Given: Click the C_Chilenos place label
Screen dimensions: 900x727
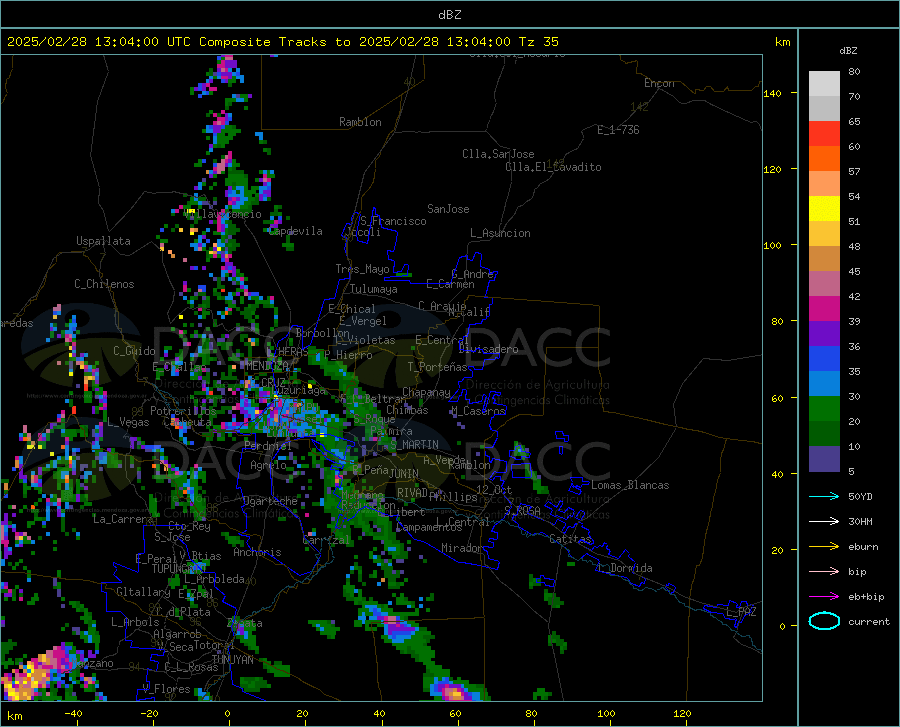Looking at the screenshot, I should [x=104, y=284].
